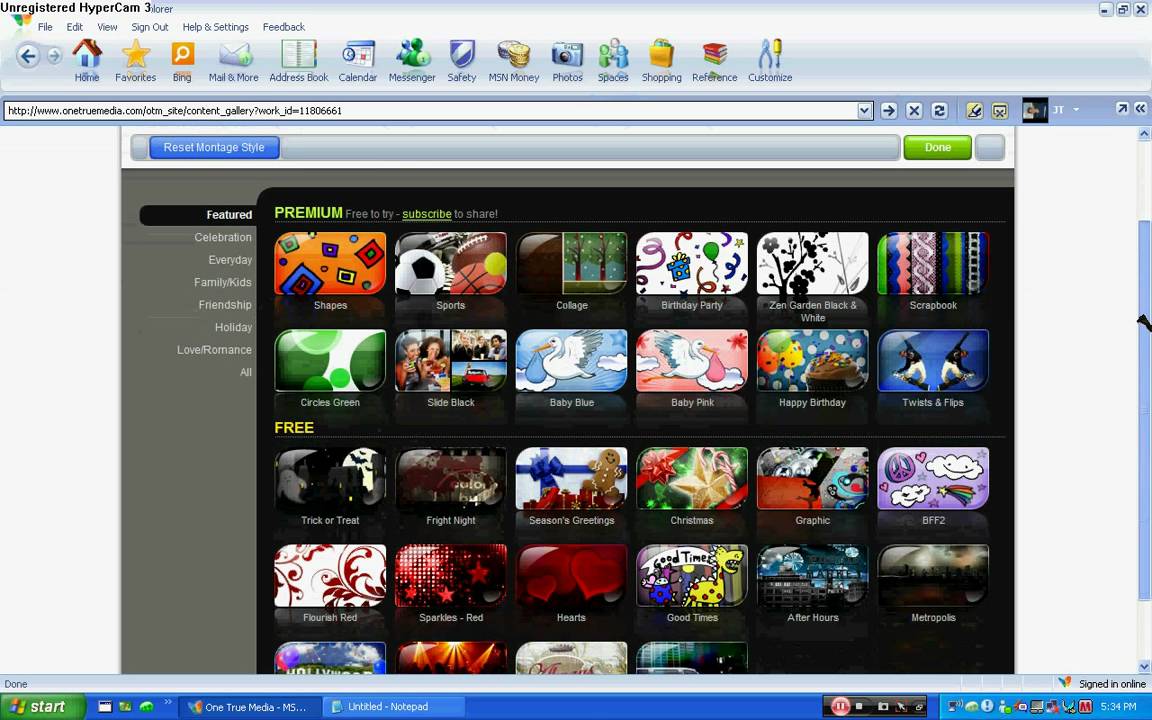Select the Celebration category
Screen dimensions: 1152x720
(x=223, y=237)
